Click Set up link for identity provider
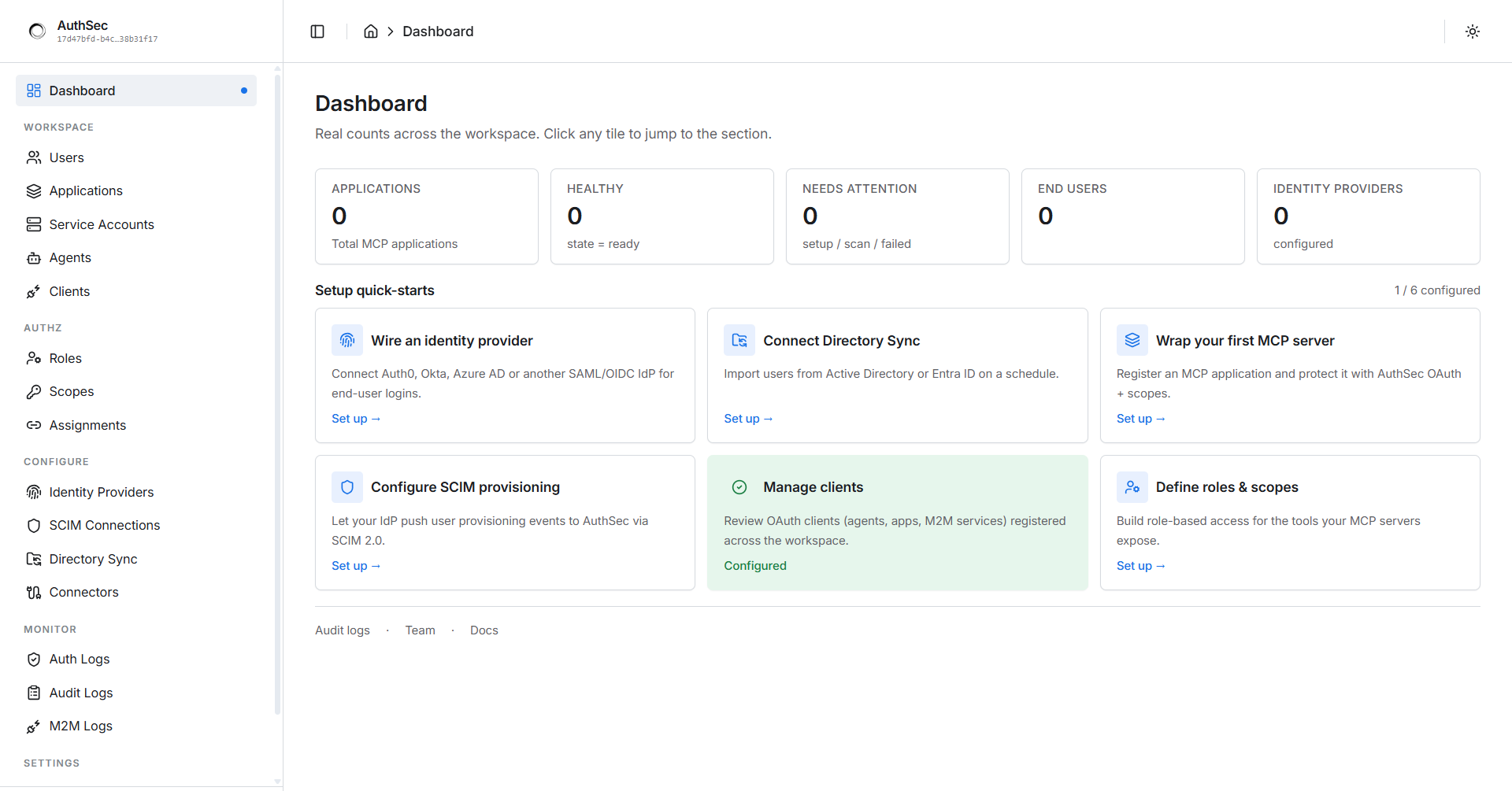 pos(356,419)
